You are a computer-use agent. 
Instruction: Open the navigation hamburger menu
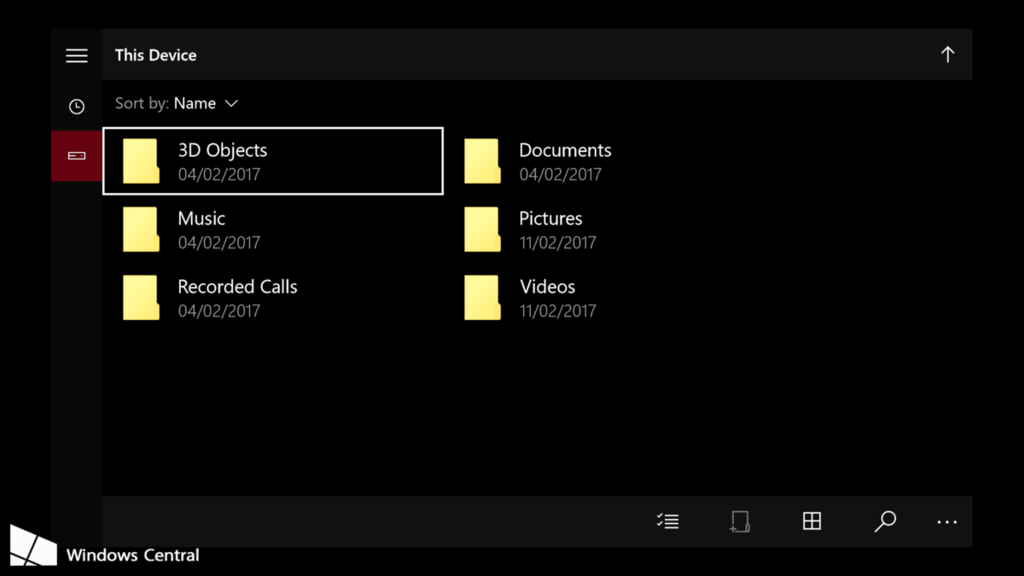click(x=76, y=55)
